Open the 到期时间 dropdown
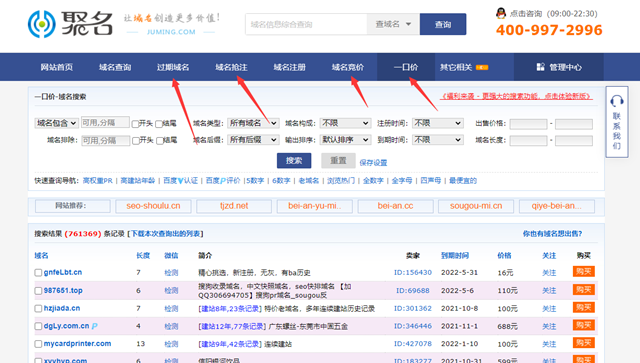The width and height of the screenshot is (640, 363). click(x=438, y=140)
